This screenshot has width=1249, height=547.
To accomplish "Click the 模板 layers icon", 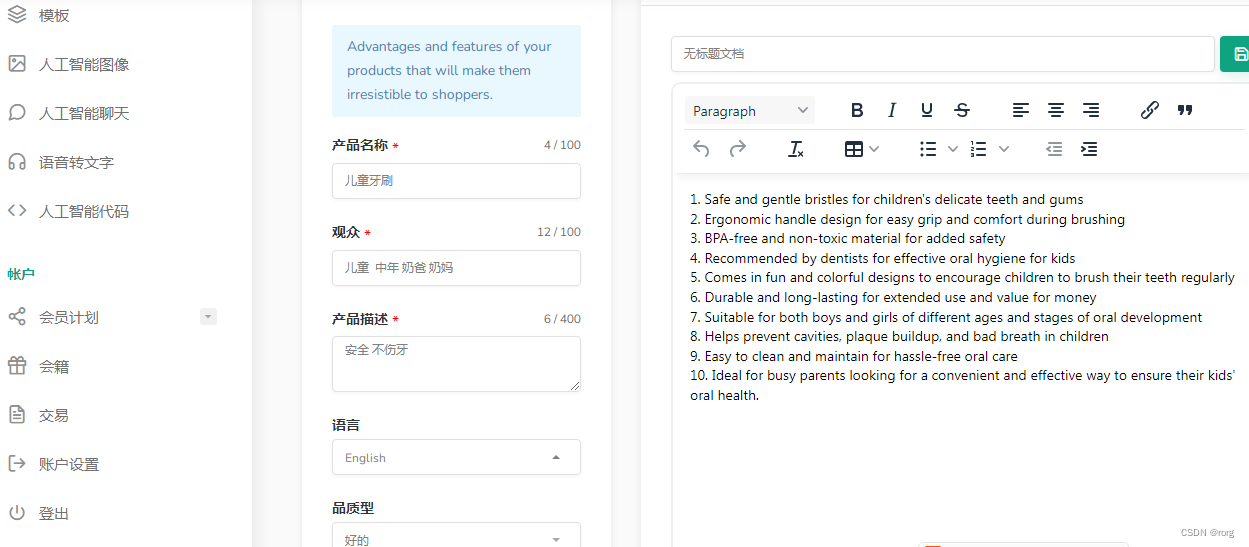I will coord(17,15).
